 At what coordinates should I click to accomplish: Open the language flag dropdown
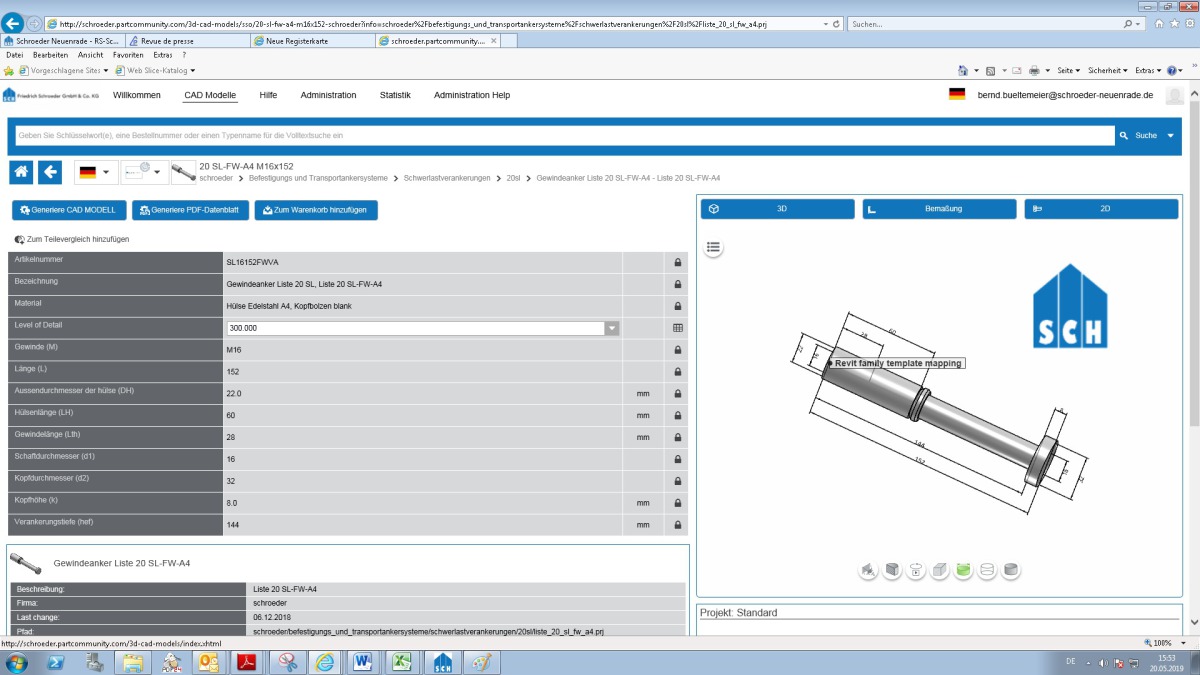[x=95, y=172]
